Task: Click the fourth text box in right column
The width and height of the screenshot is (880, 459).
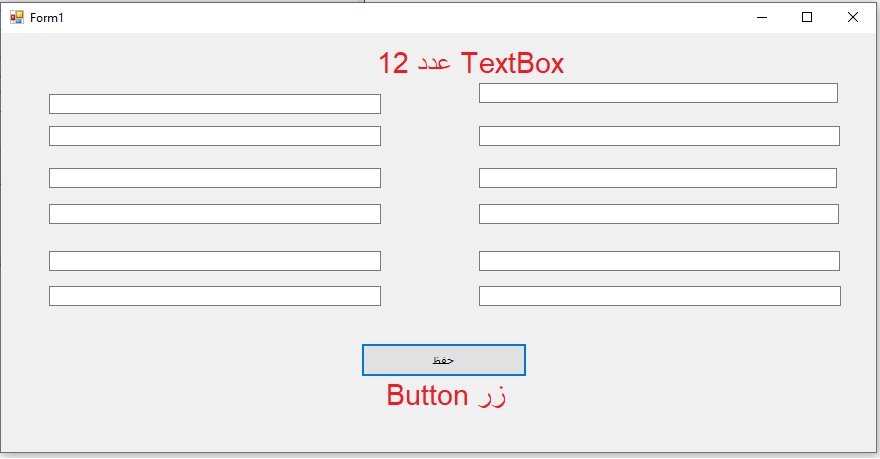Action: (658, 214)
